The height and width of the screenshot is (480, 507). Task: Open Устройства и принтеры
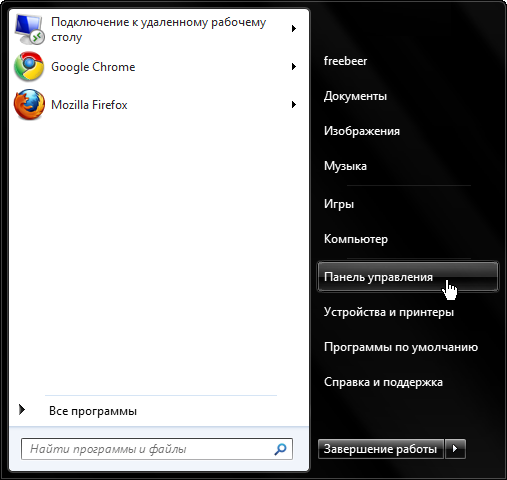point(389,312)
